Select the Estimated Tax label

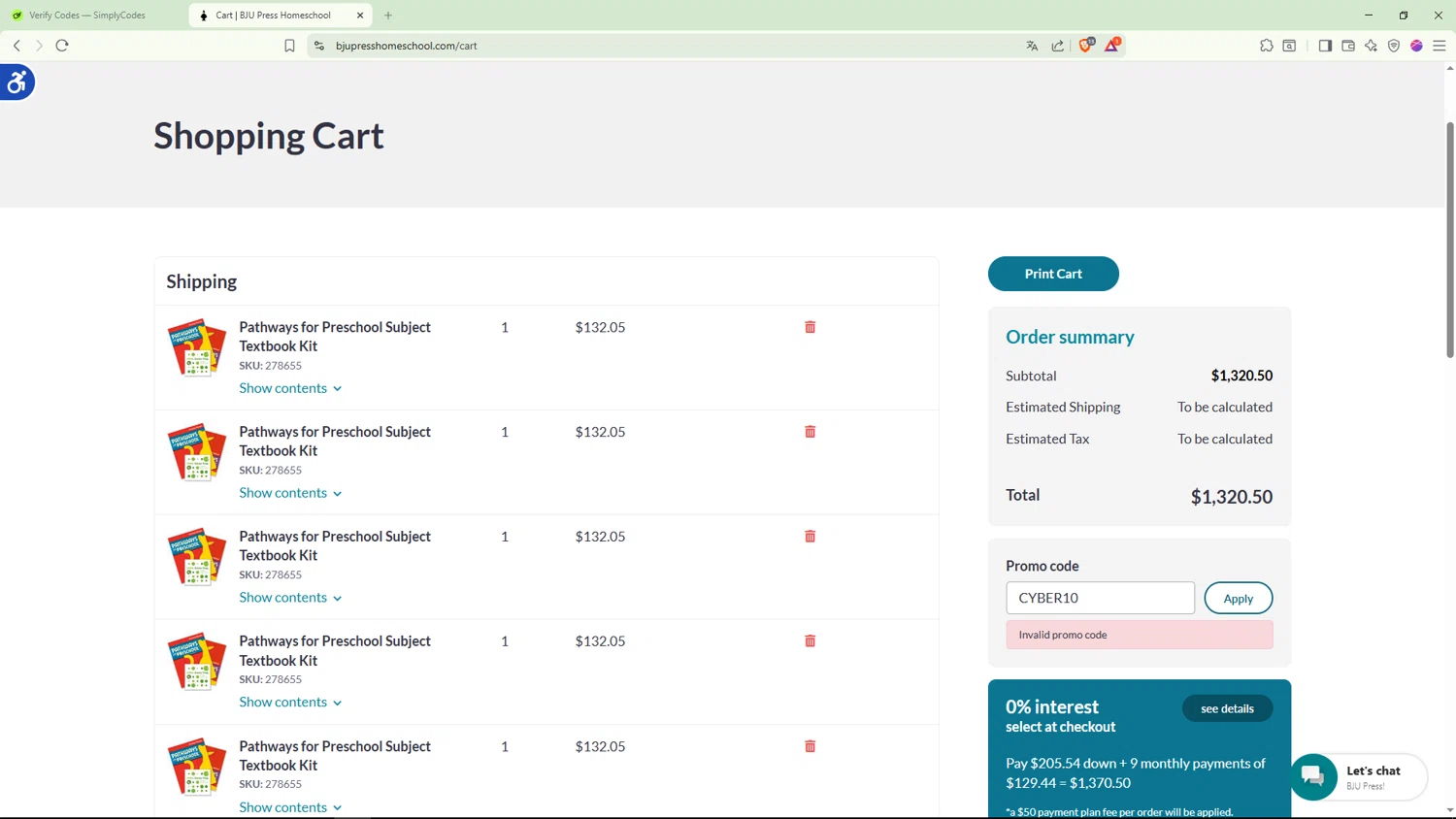pos(1047,439)
